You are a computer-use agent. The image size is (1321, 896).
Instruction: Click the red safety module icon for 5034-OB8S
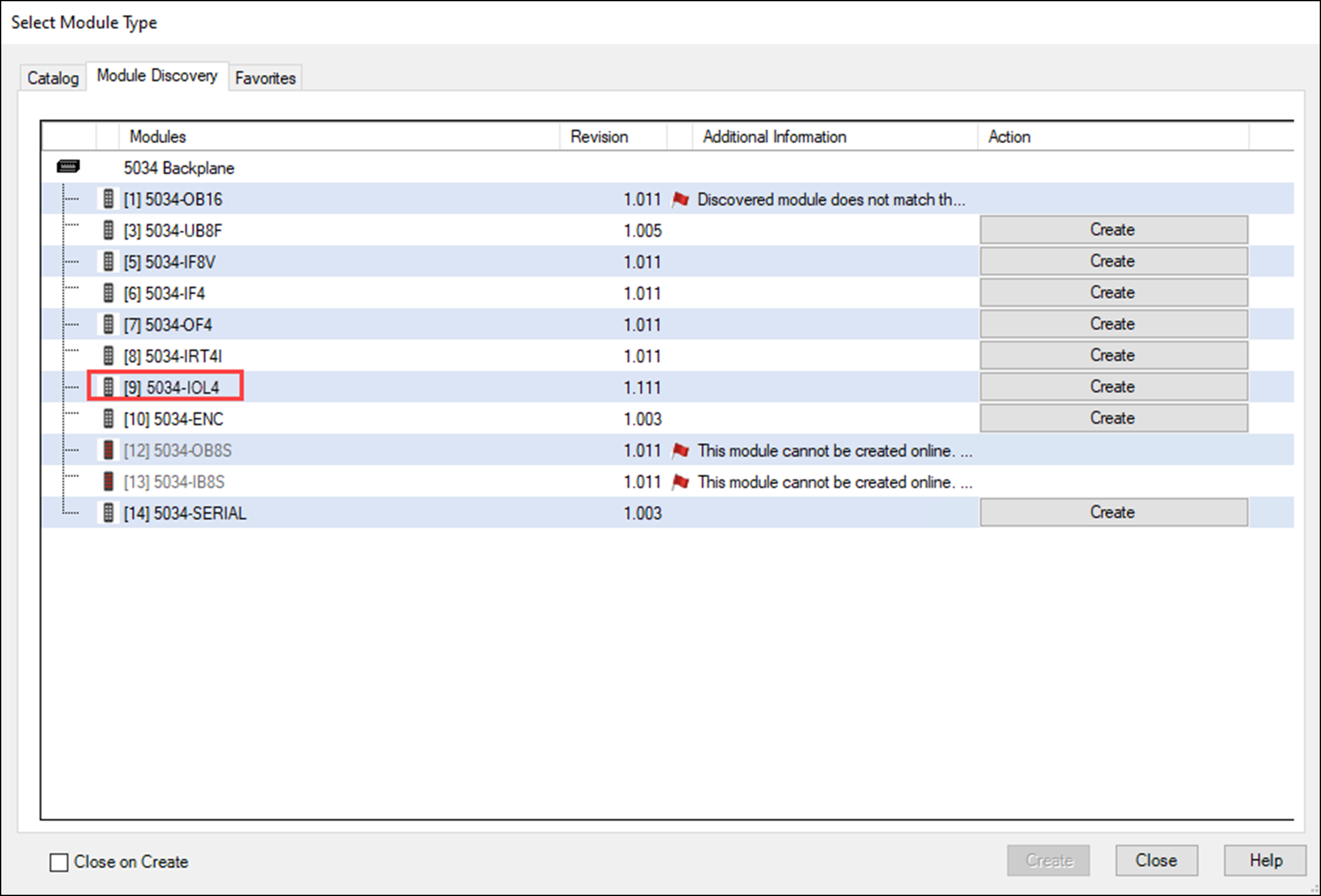click(x=109, y=450)
